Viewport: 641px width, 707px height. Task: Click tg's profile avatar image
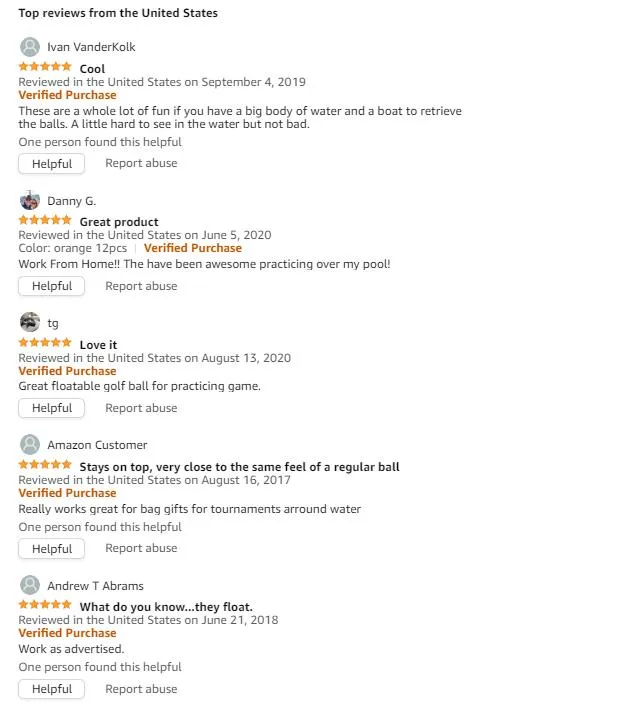tap(30, 322)
